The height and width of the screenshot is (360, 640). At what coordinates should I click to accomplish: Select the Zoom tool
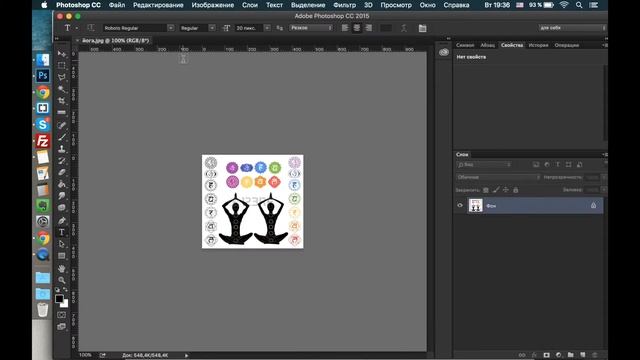62,280
